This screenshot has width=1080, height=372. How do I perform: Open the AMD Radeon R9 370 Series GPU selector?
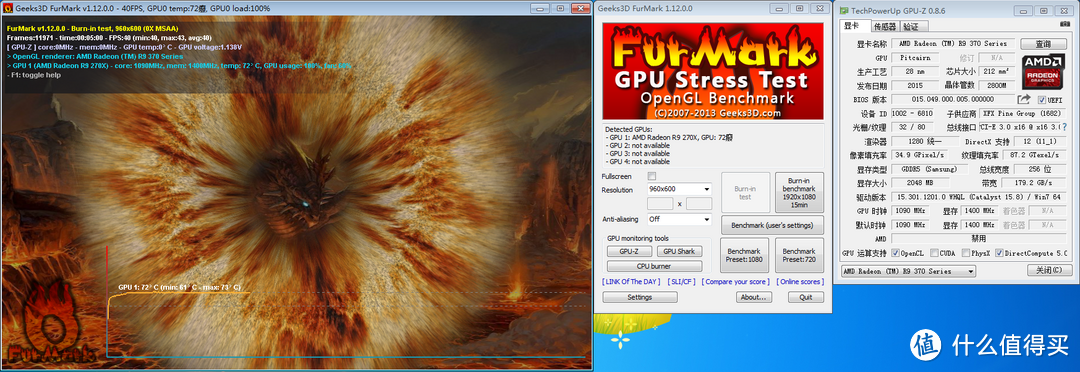click(908, 271)
